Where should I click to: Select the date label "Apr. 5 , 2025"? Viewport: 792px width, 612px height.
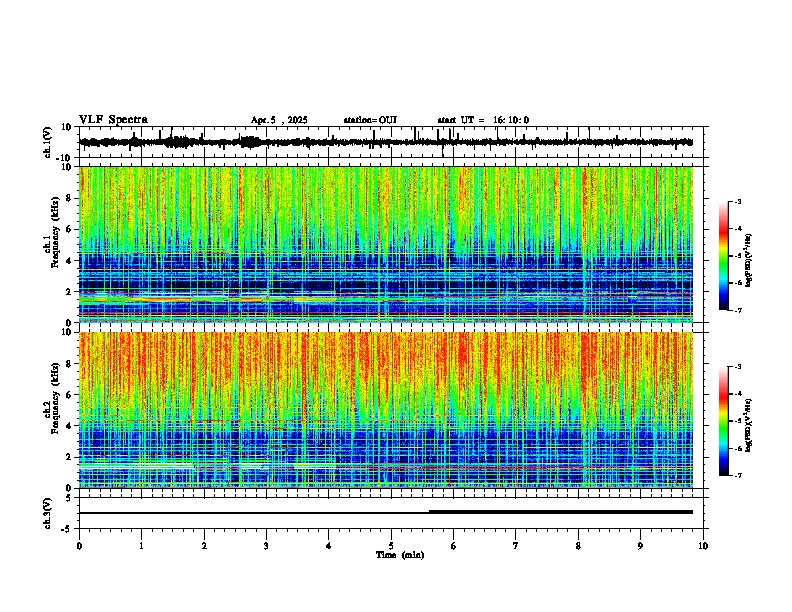[279, 120]
